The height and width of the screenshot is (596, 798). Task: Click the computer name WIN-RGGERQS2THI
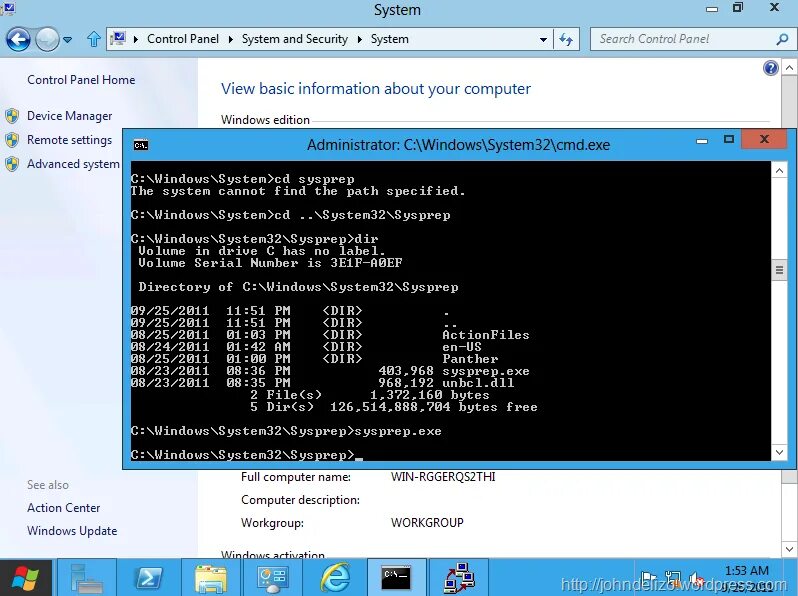(443, 477)
